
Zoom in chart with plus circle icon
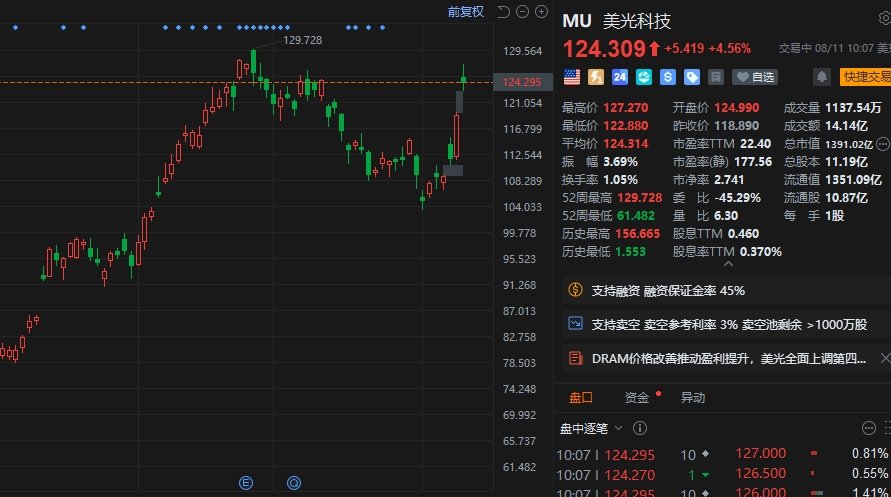(542, 12)
